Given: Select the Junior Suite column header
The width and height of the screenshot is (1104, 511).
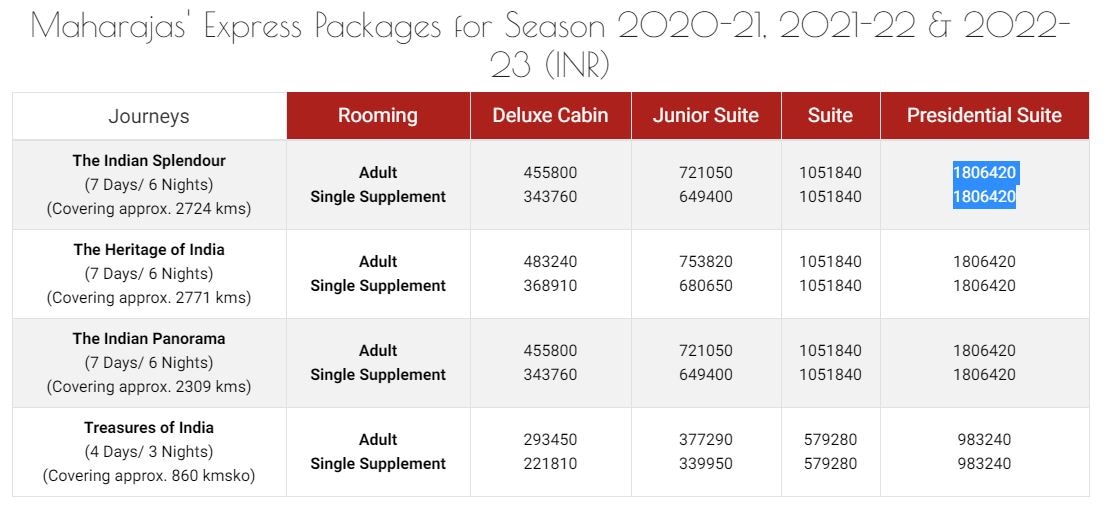Looking at the screenshot, I should click(x=705, y=115).
